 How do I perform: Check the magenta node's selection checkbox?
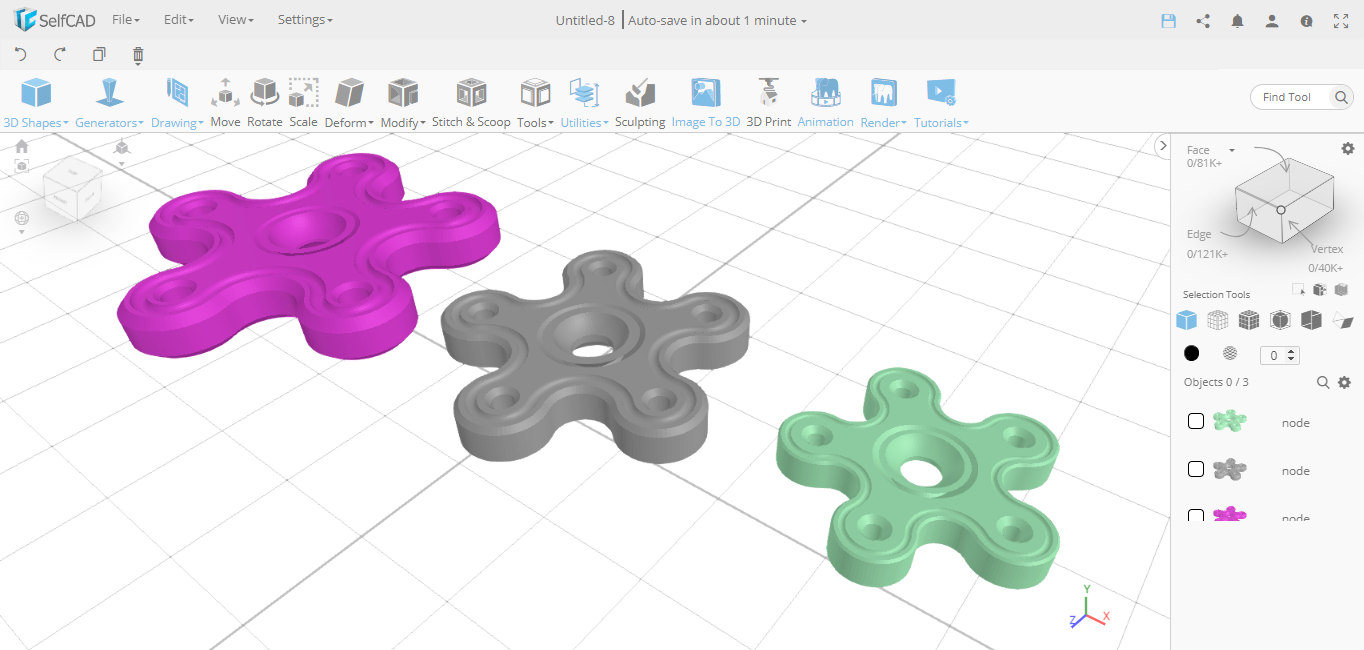point(1195,516)
